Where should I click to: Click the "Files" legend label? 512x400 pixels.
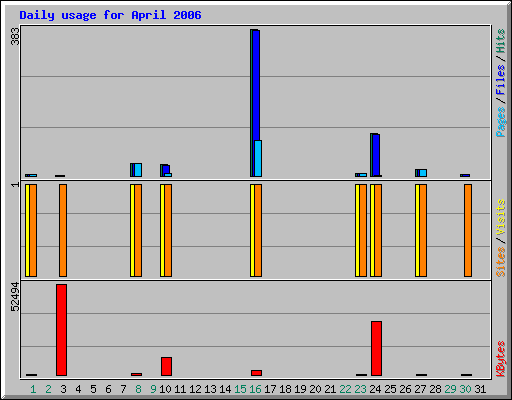pyautogui.click(x=500, y=80)
